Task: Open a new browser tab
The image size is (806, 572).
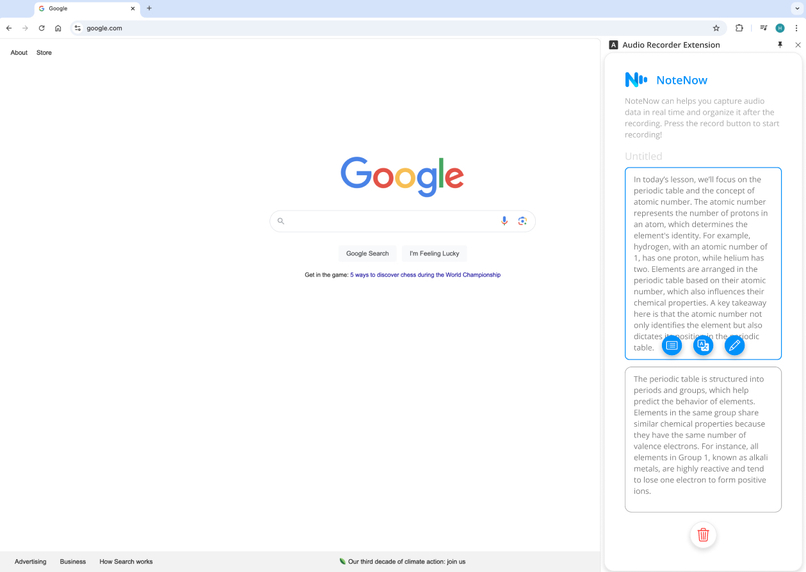Action: point(149,8)
